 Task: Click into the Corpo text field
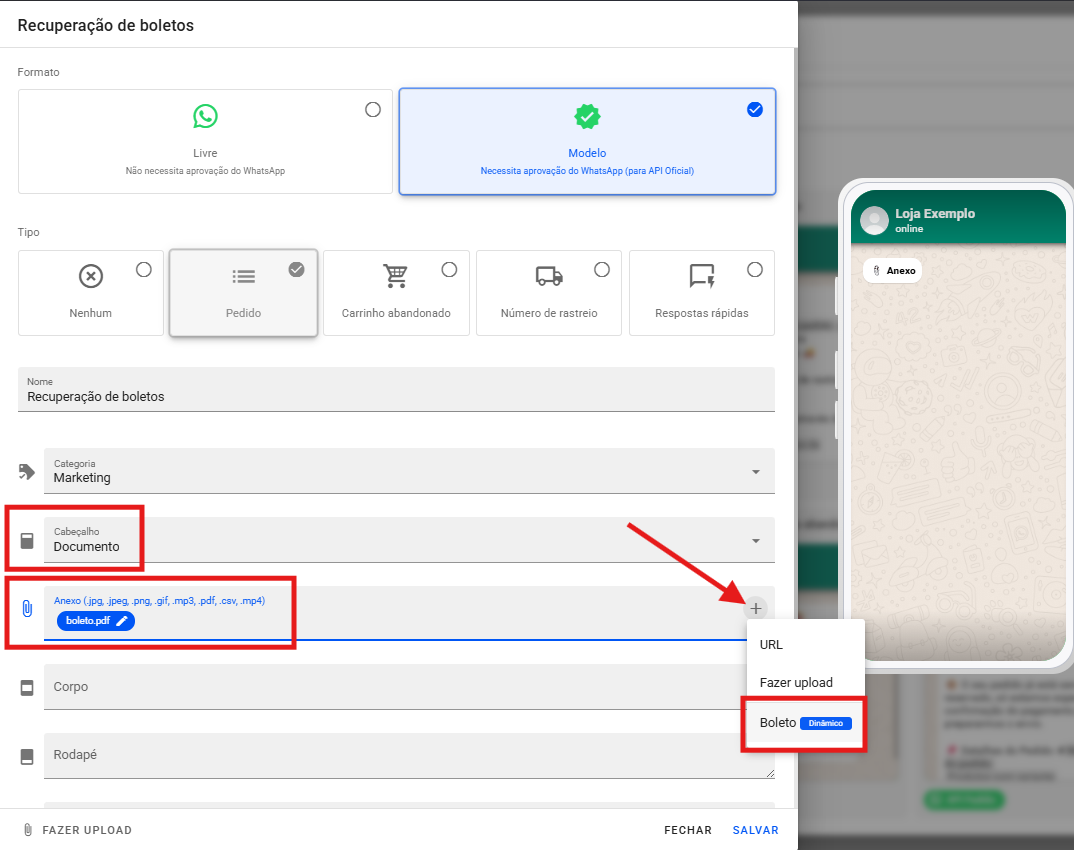(x=390, y=687)
